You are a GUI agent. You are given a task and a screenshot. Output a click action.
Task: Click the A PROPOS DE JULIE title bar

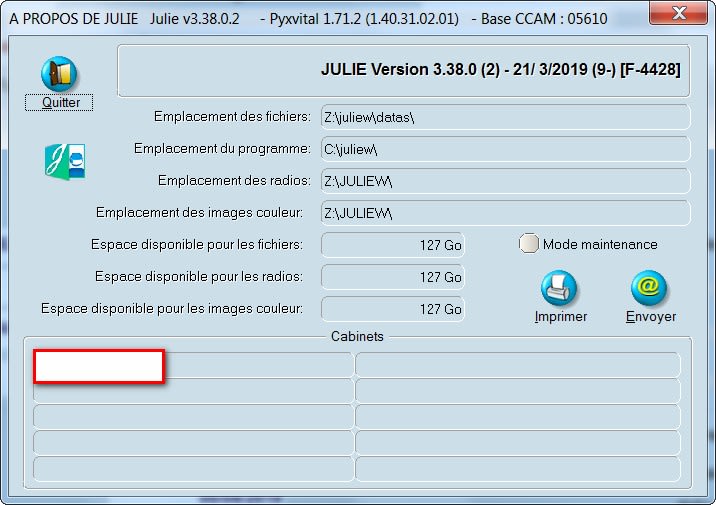point(300,17)
